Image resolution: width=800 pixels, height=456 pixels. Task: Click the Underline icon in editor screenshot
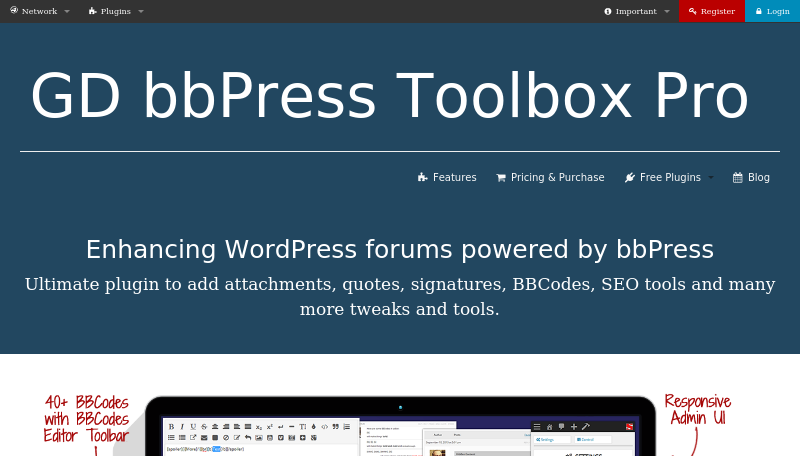coord(193,427)
